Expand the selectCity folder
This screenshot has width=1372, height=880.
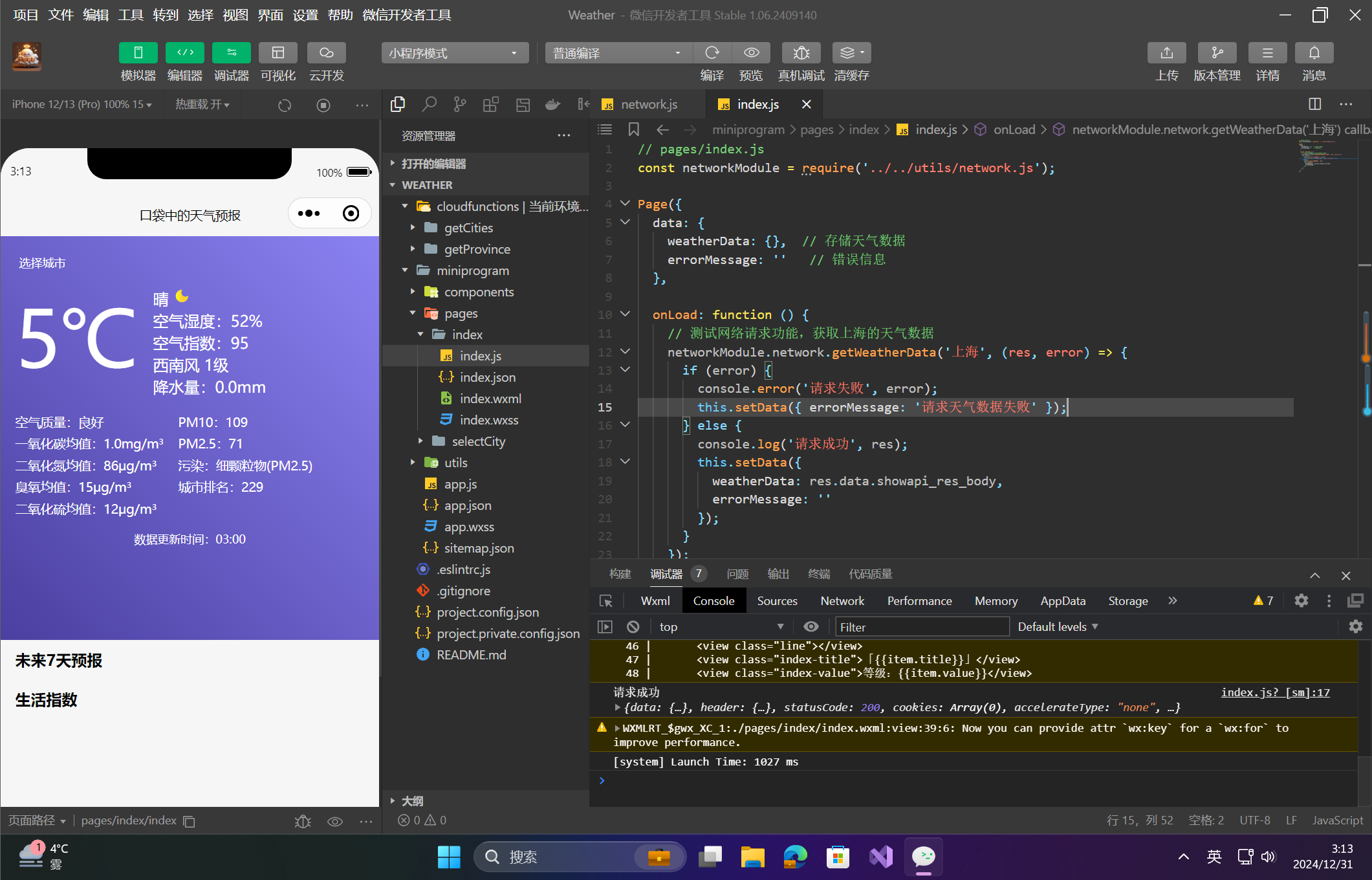(x=478, y=441)
